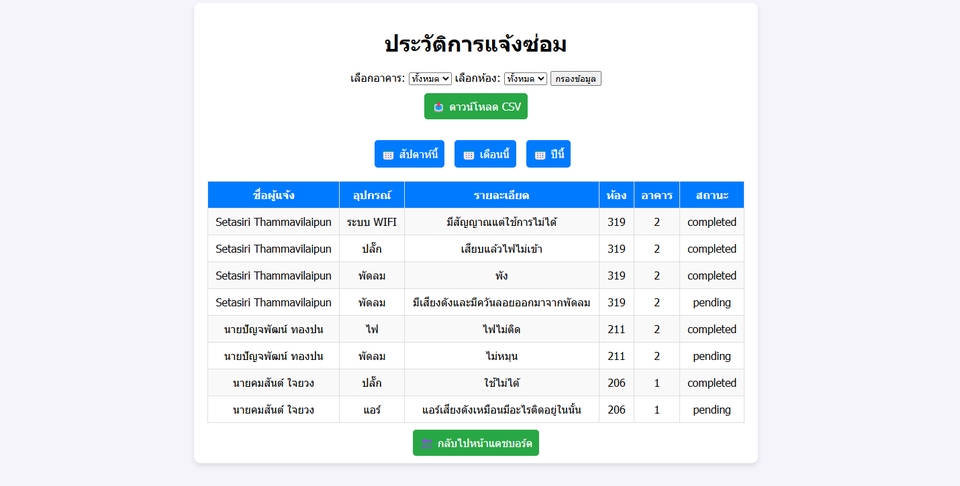Click the กรองข้อมูล filter button
This screenshot has width=960, height=486.
click(x=576, y=78)
